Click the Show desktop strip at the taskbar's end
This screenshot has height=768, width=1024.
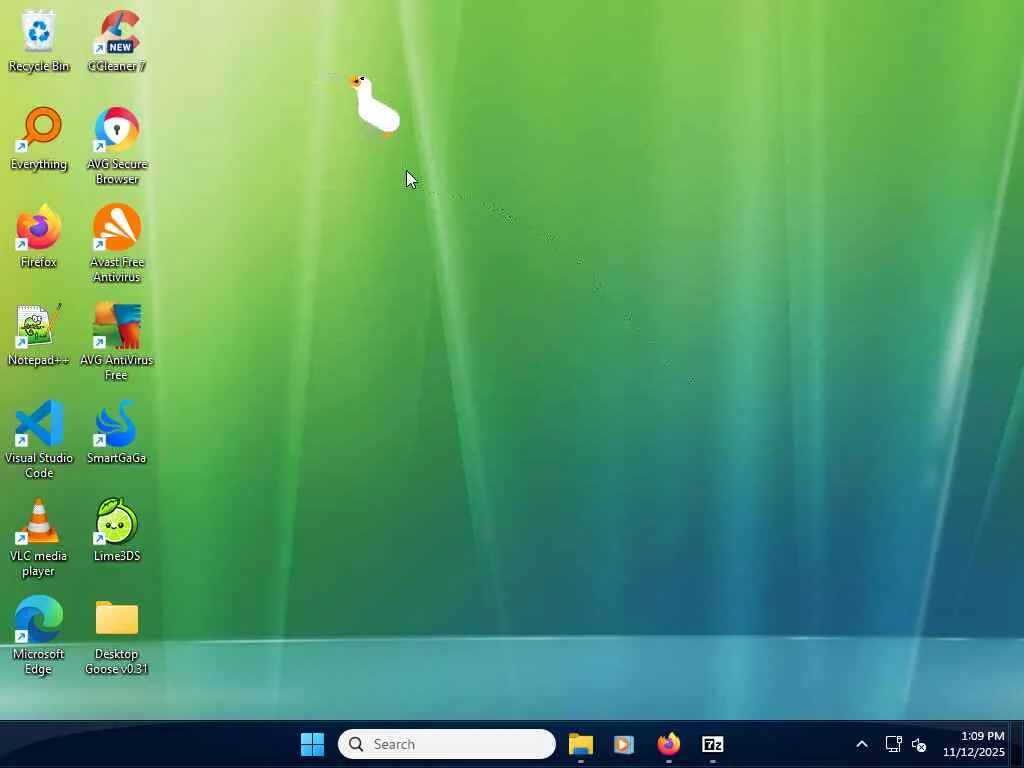[x=1019, y=744]
